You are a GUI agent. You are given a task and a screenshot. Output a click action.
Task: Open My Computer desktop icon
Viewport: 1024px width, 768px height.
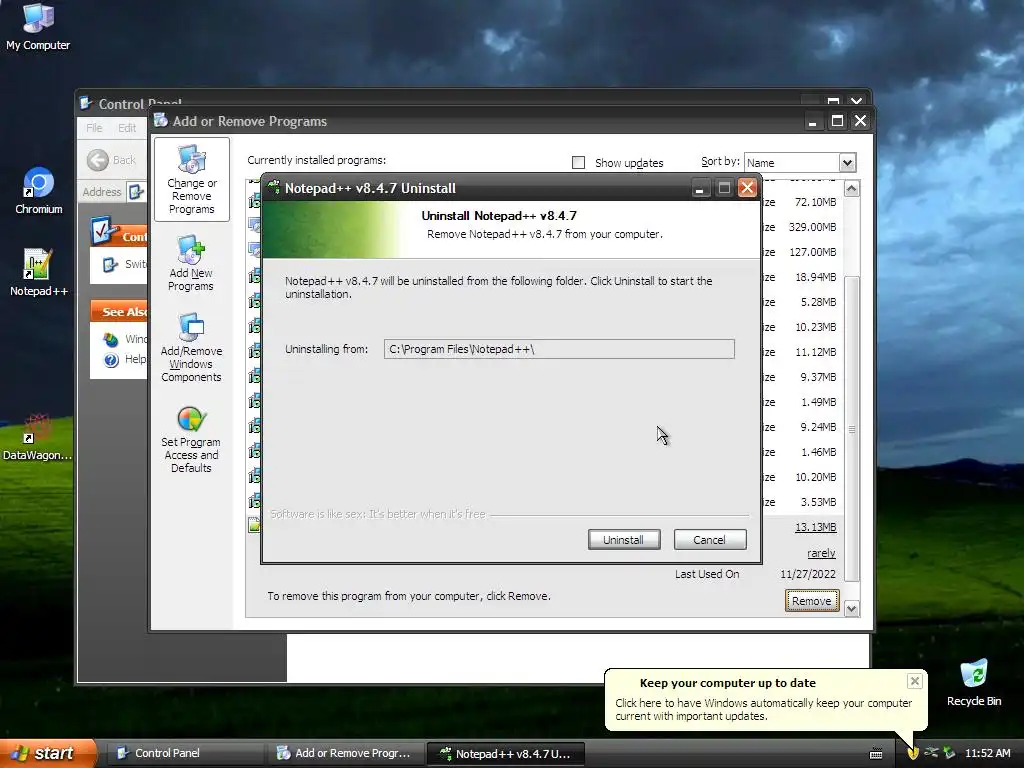coord(38,27)
